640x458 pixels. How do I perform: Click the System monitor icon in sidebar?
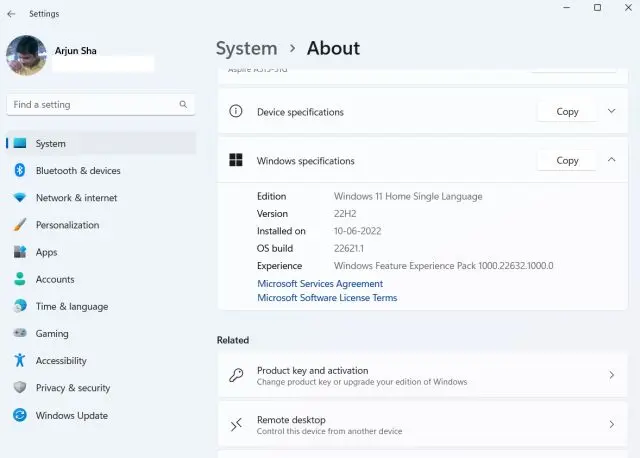[20, 143]
